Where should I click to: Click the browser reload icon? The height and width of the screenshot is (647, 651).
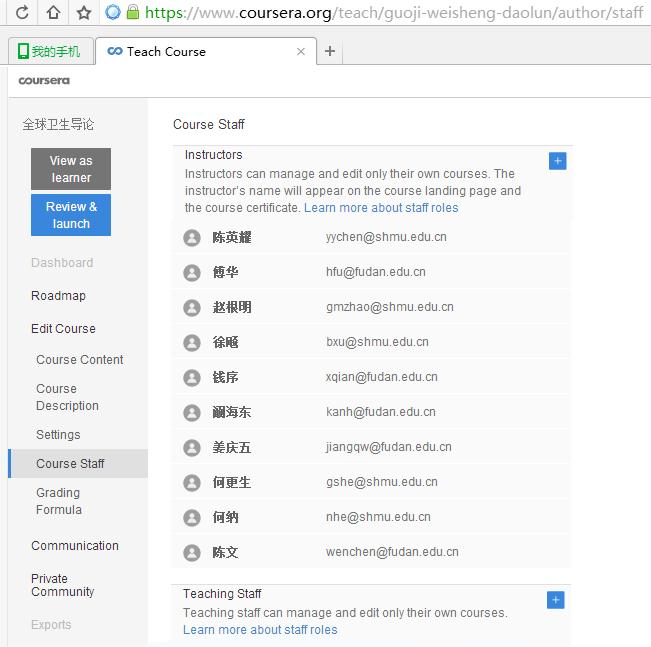point(22,12)
